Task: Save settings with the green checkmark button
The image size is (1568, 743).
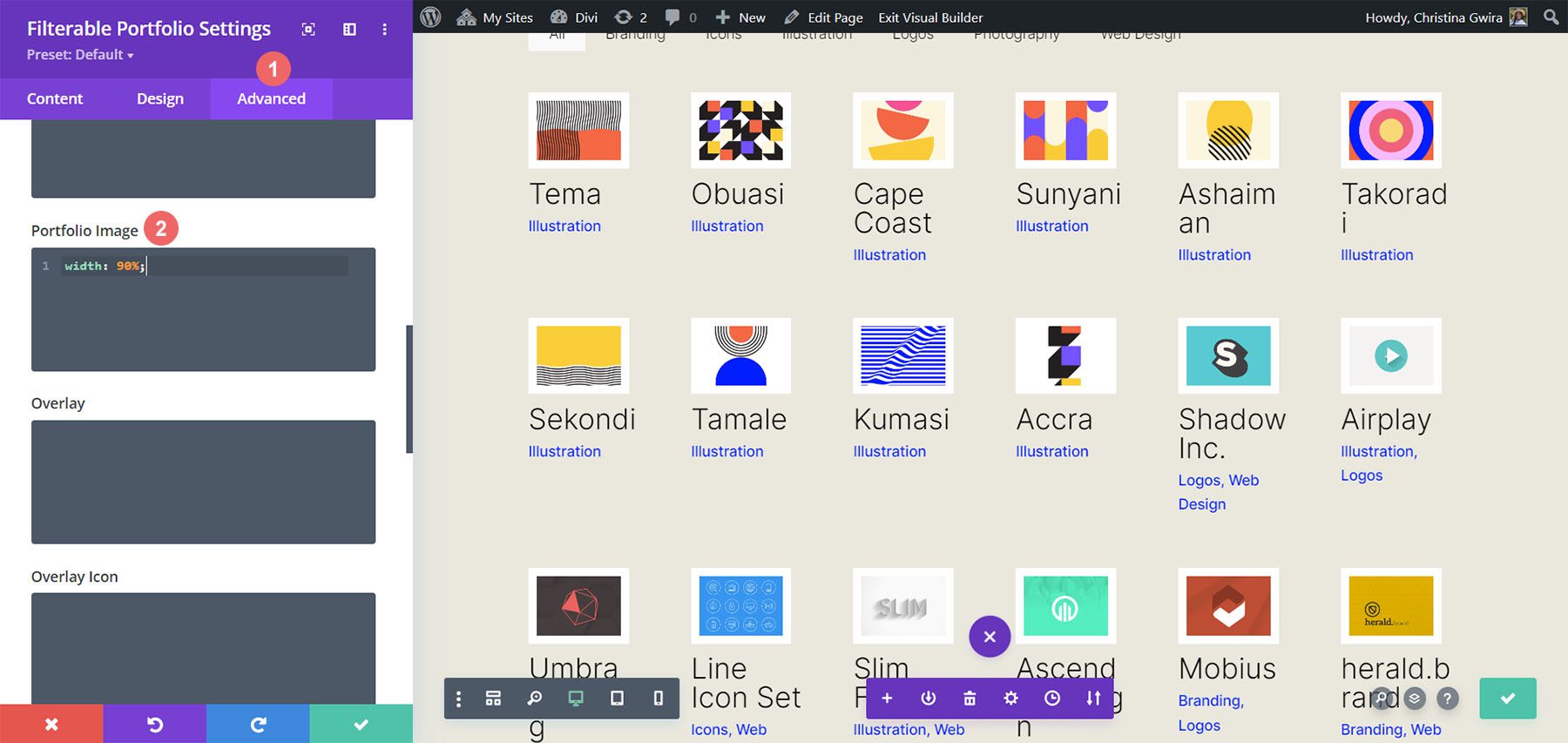Action: 361,724
